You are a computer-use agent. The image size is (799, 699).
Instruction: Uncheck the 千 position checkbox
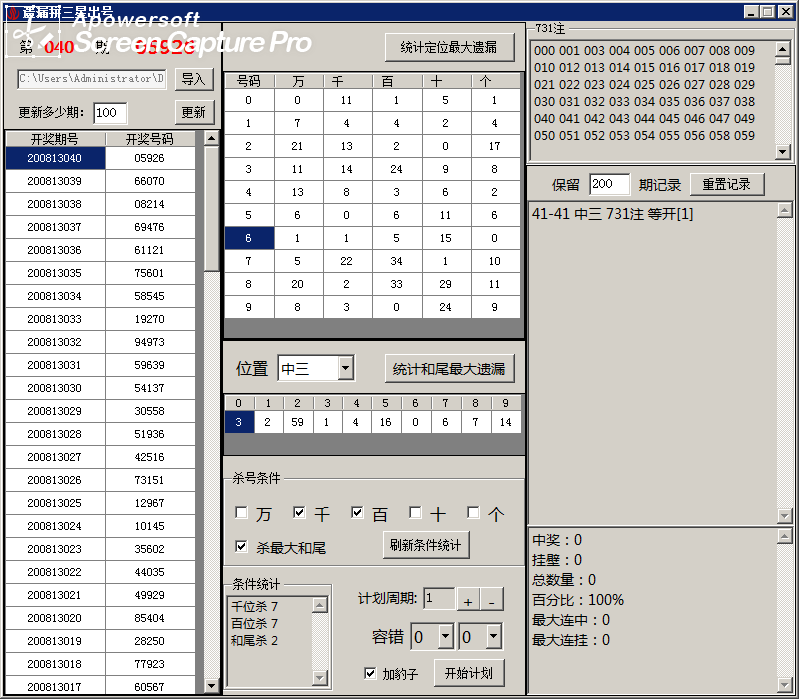point(299,513)
